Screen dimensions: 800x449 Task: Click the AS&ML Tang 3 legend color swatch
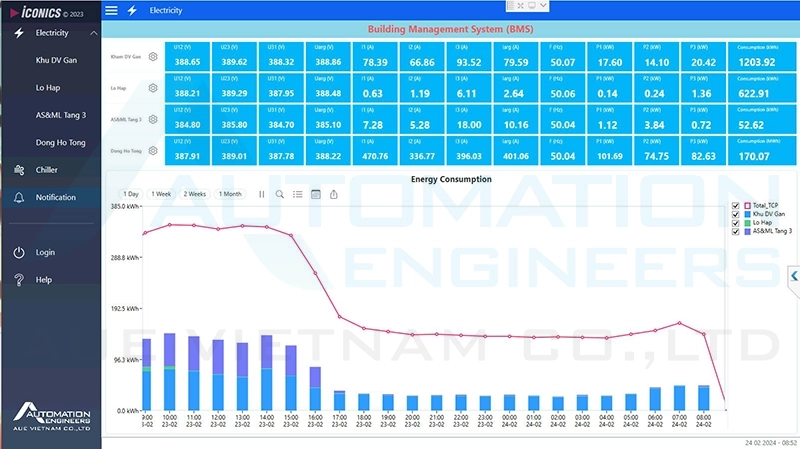click(747, 231)
